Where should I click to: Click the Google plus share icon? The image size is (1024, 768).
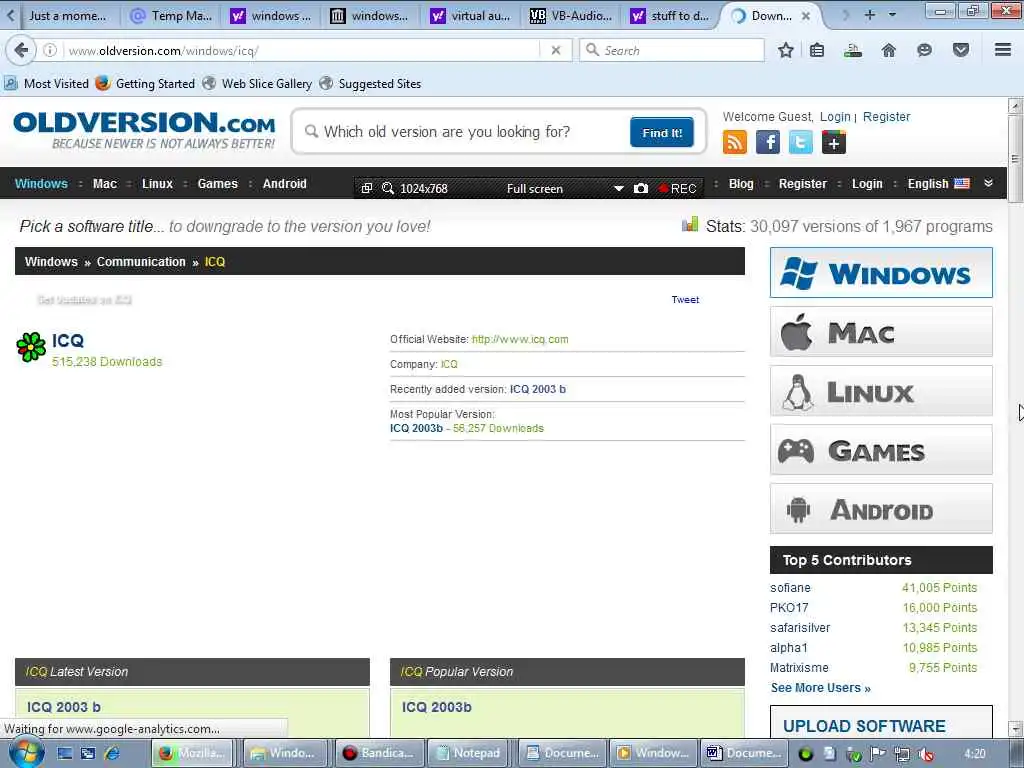coord(834,142)
